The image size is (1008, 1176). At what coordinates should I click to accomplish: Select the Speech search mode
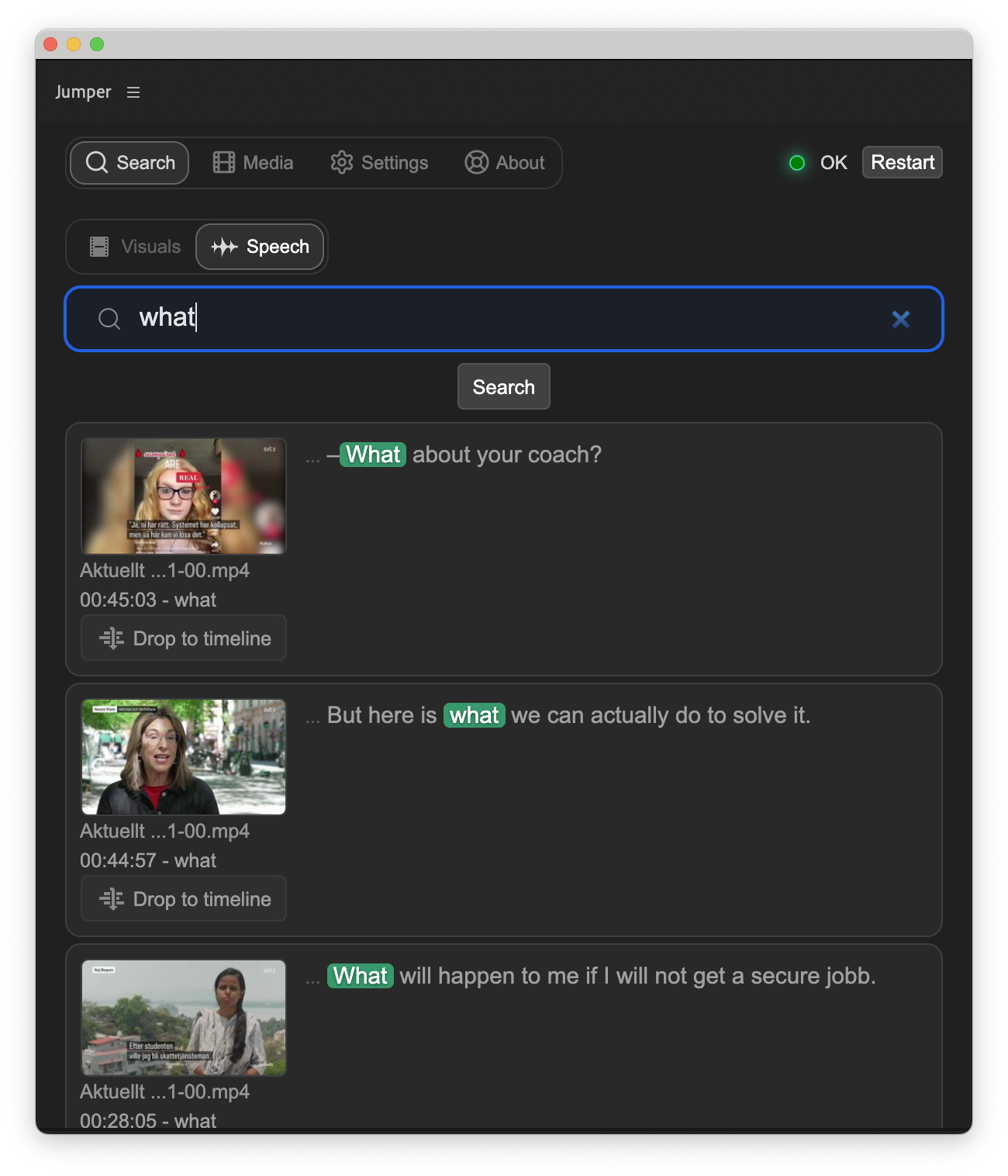(x=261, y=247)
